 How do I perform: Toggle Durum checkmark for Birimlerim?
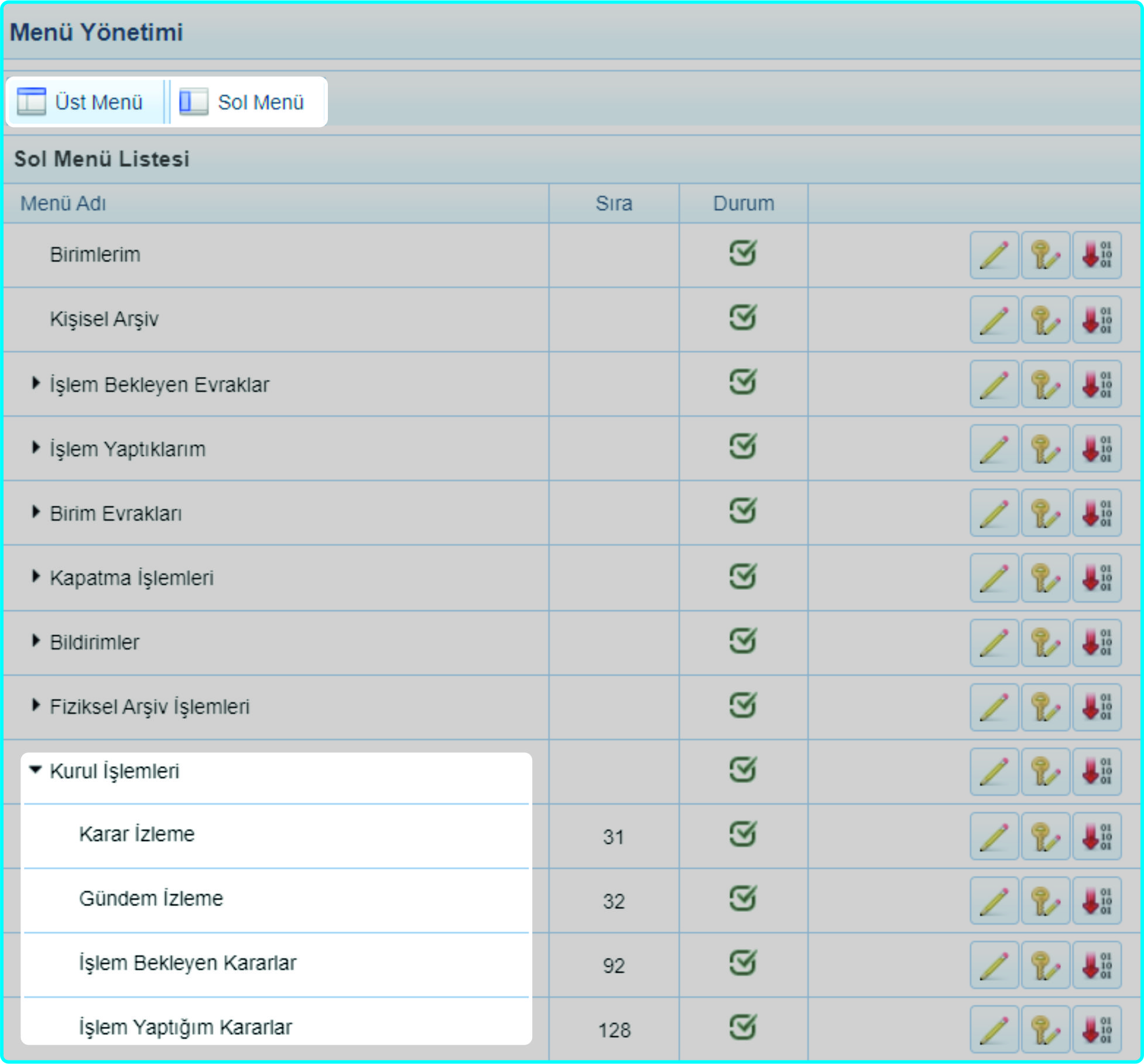pyautogui.click(x=742, y=253)
